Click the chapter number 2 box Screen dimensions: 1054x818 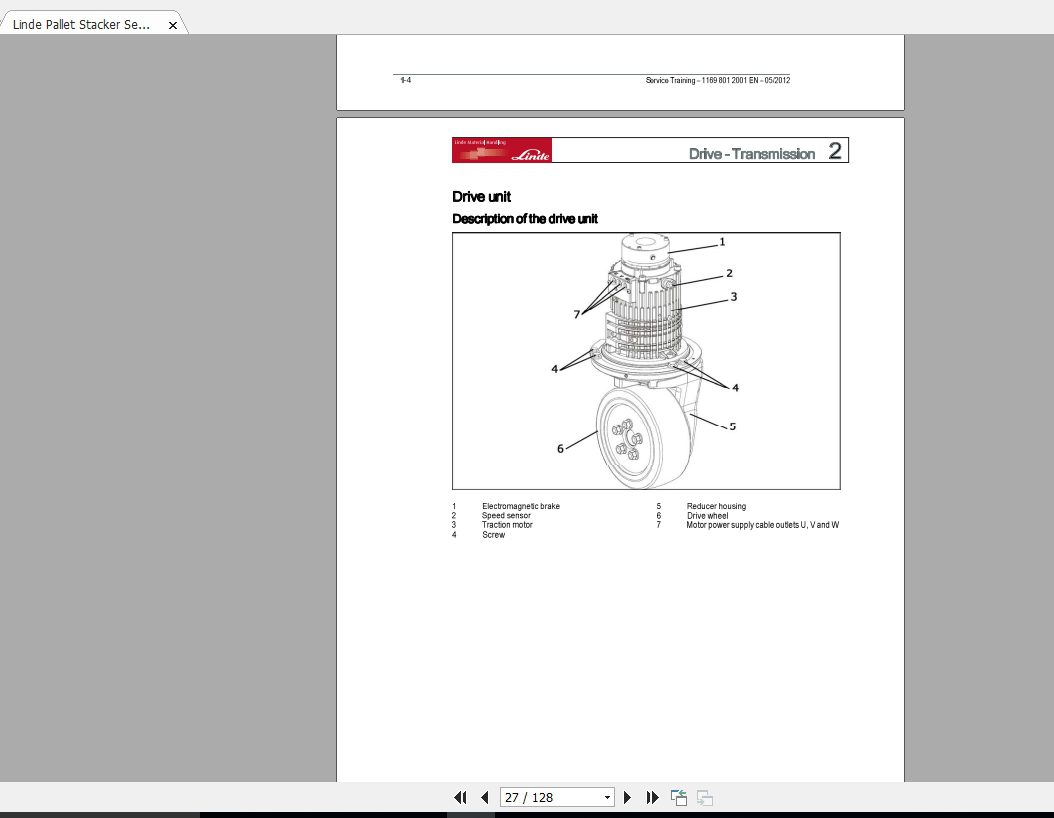834,150
